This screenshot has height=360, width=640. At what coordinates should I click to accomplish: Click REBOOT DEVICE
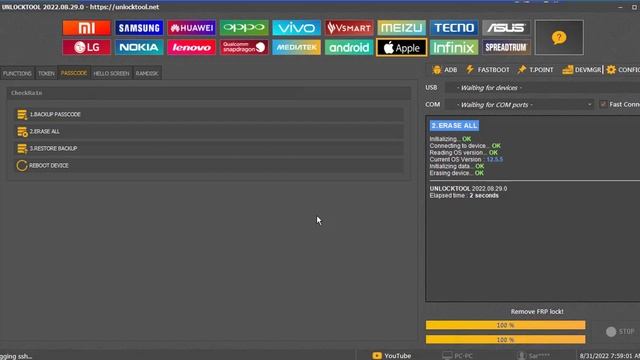tap(208, 166)
